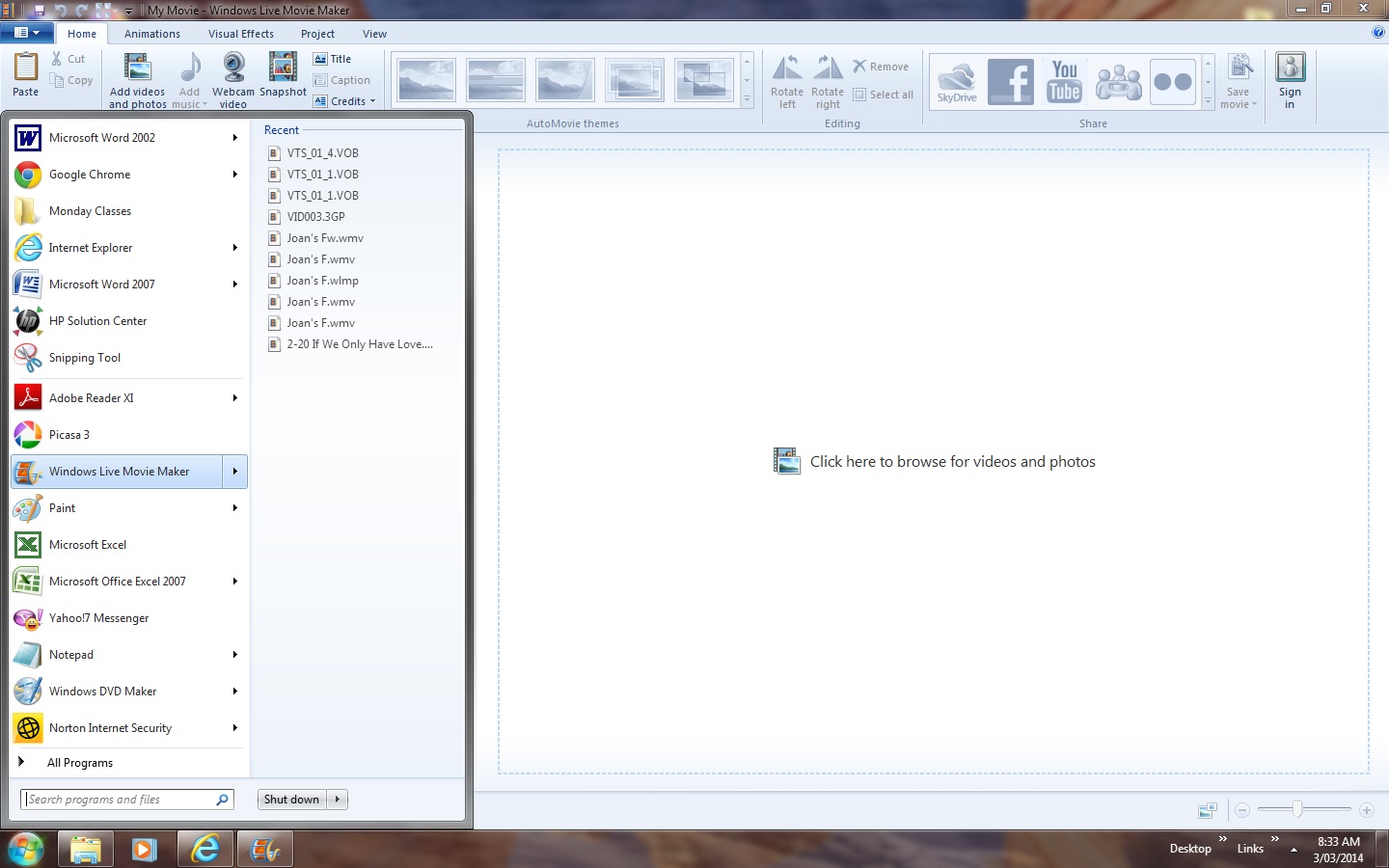This screenshot has height=868, width=1389.
Task: Open Snipping Tool from Start menu
Action: click(85, 358)
